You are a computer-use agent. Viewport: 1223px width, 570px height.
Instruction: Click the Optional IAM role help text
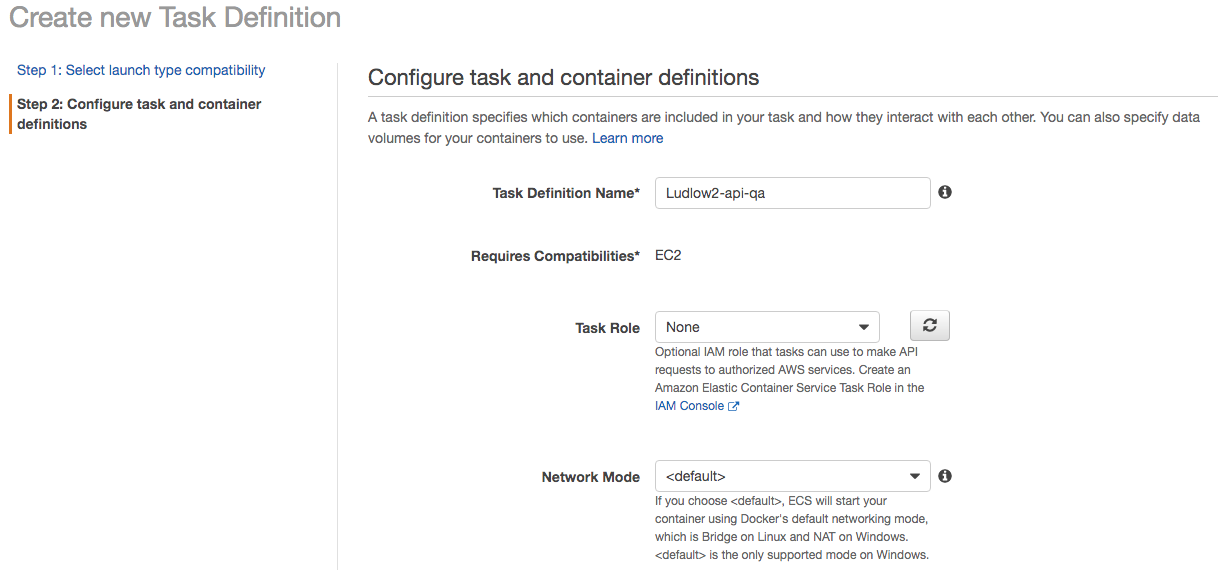(x=789, y=370)
